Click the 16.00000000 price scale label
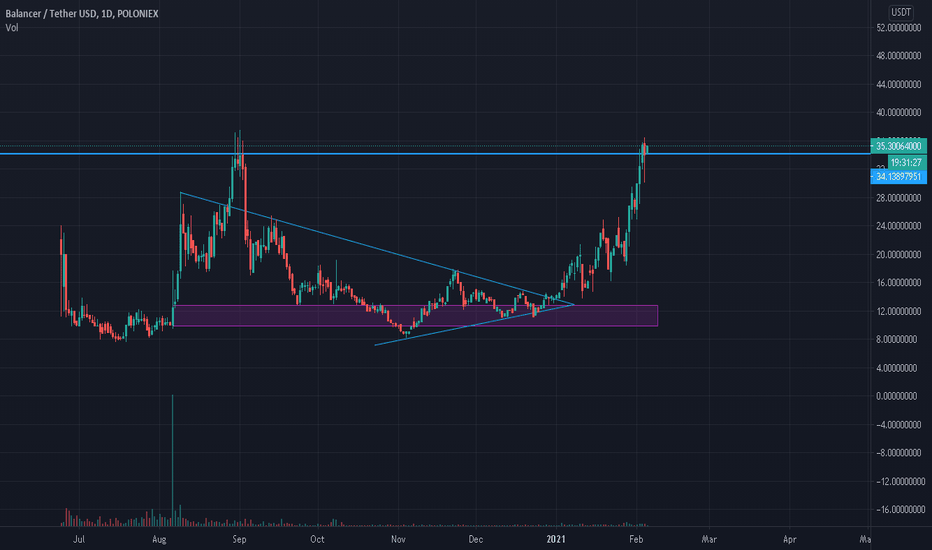This screenshot has height=550, width=932. click(898, 282)
